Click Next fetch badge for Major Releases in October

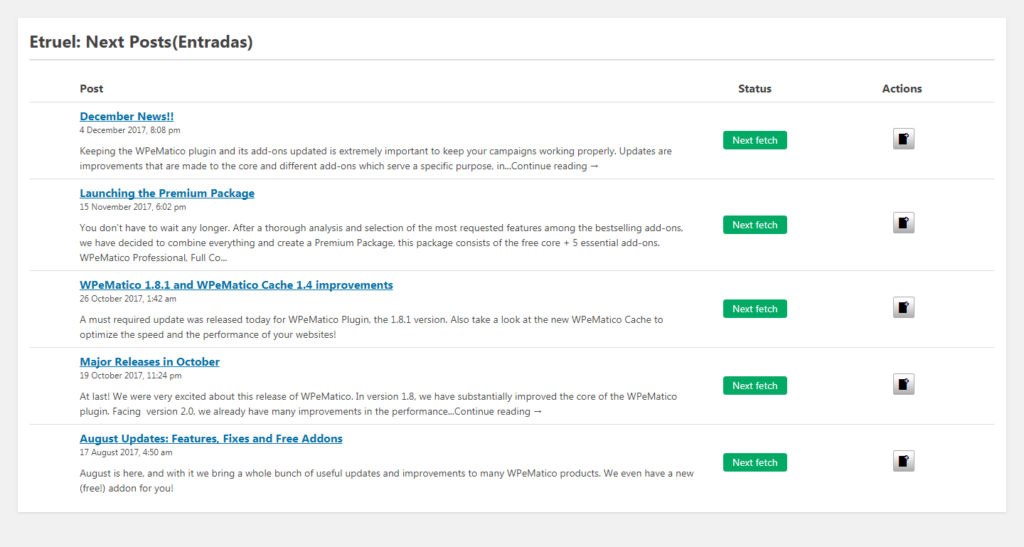click(x=755, y=386)
